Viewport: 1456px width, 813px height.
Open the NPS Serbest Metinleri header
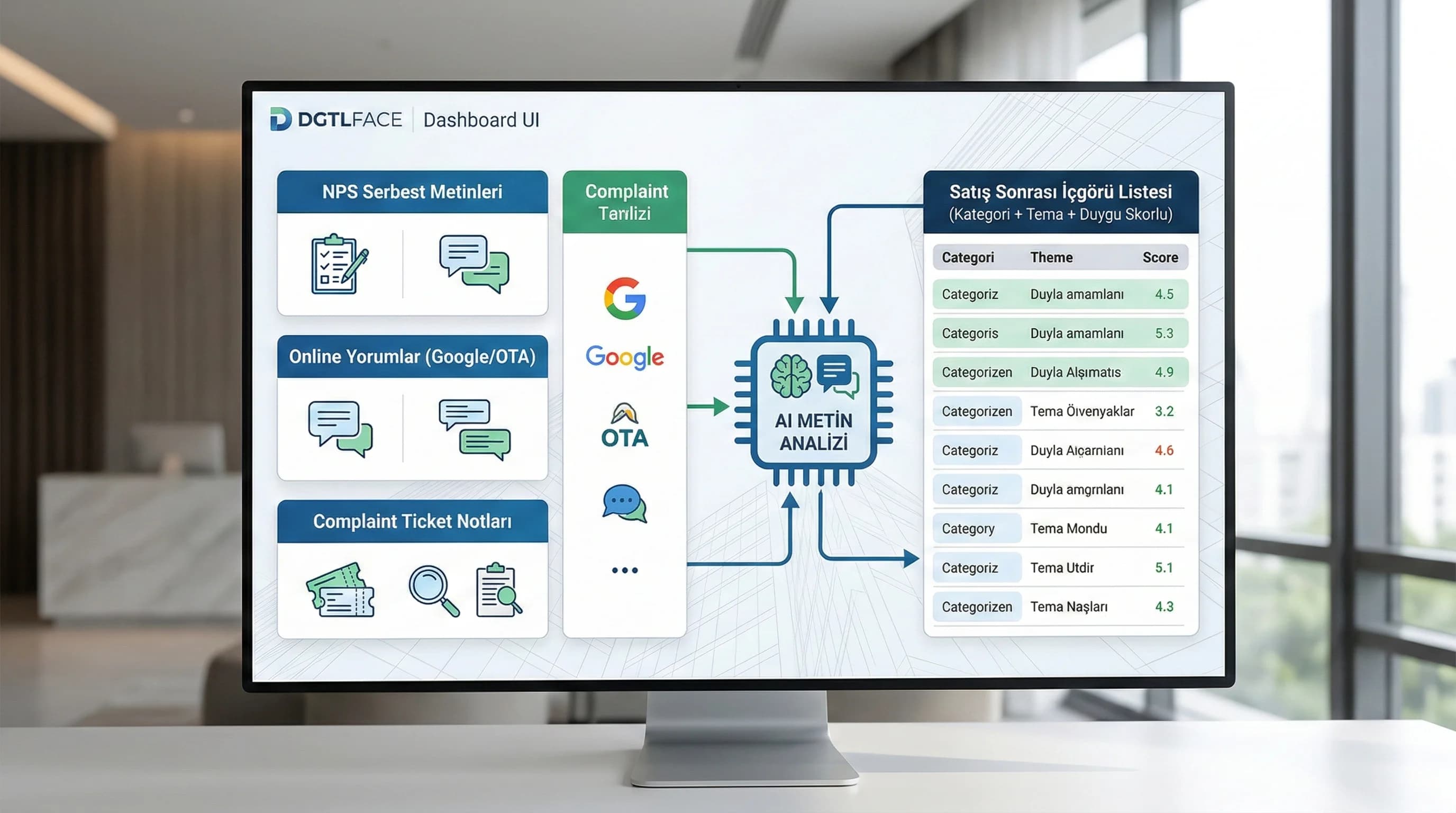pyautogui.click(x=412, y=192)
